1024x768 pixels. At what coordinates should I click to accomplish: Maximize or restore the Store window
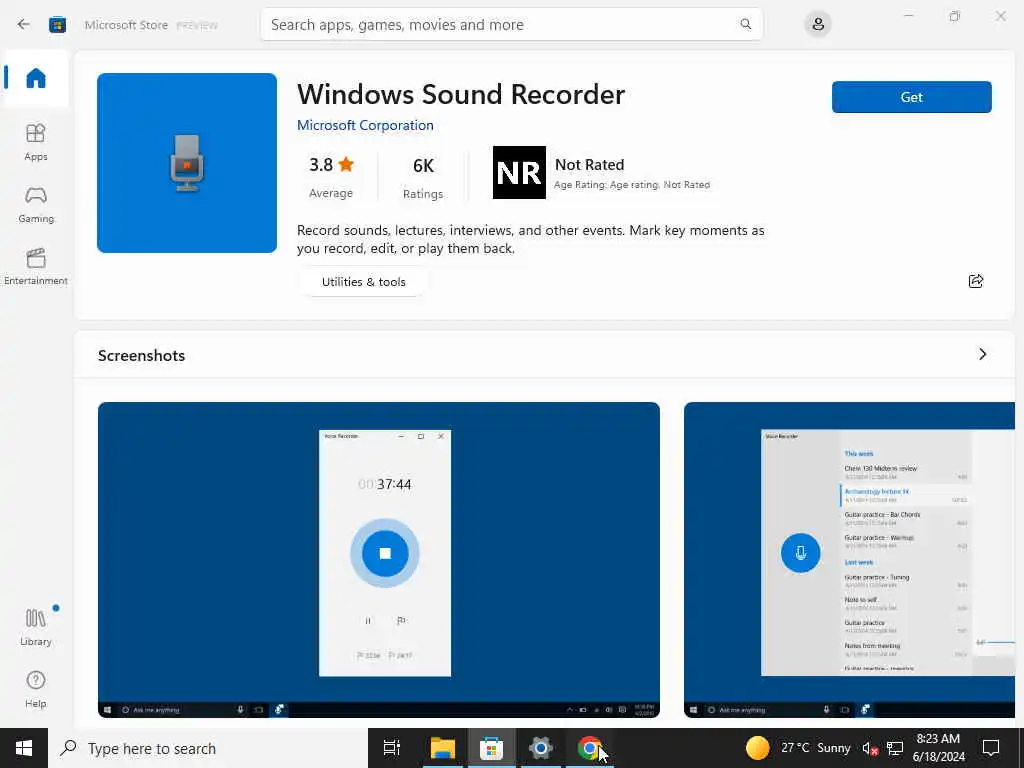click(x=955, y=16)
